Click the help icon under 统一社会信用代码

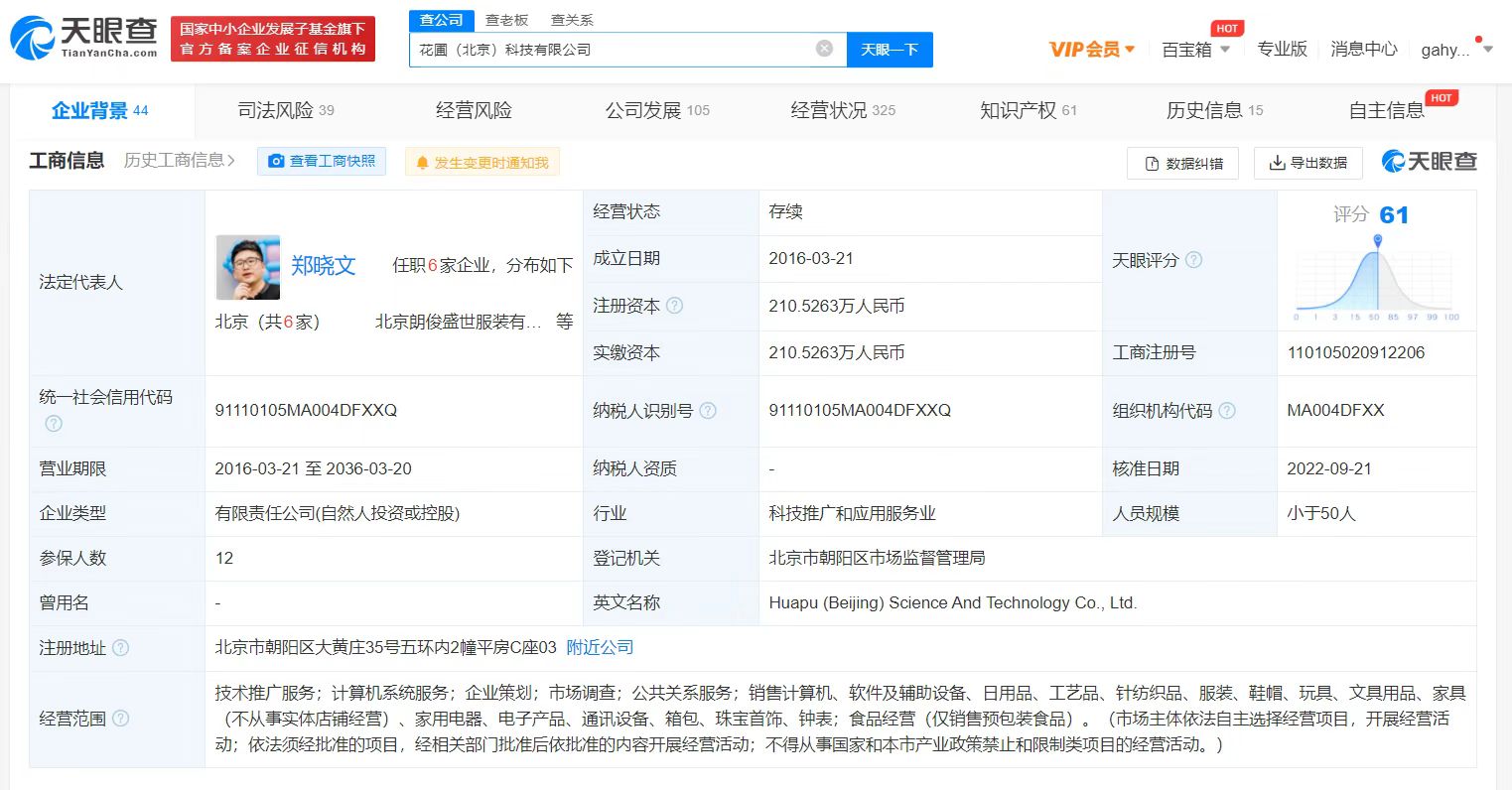click(x=54, y=424)
